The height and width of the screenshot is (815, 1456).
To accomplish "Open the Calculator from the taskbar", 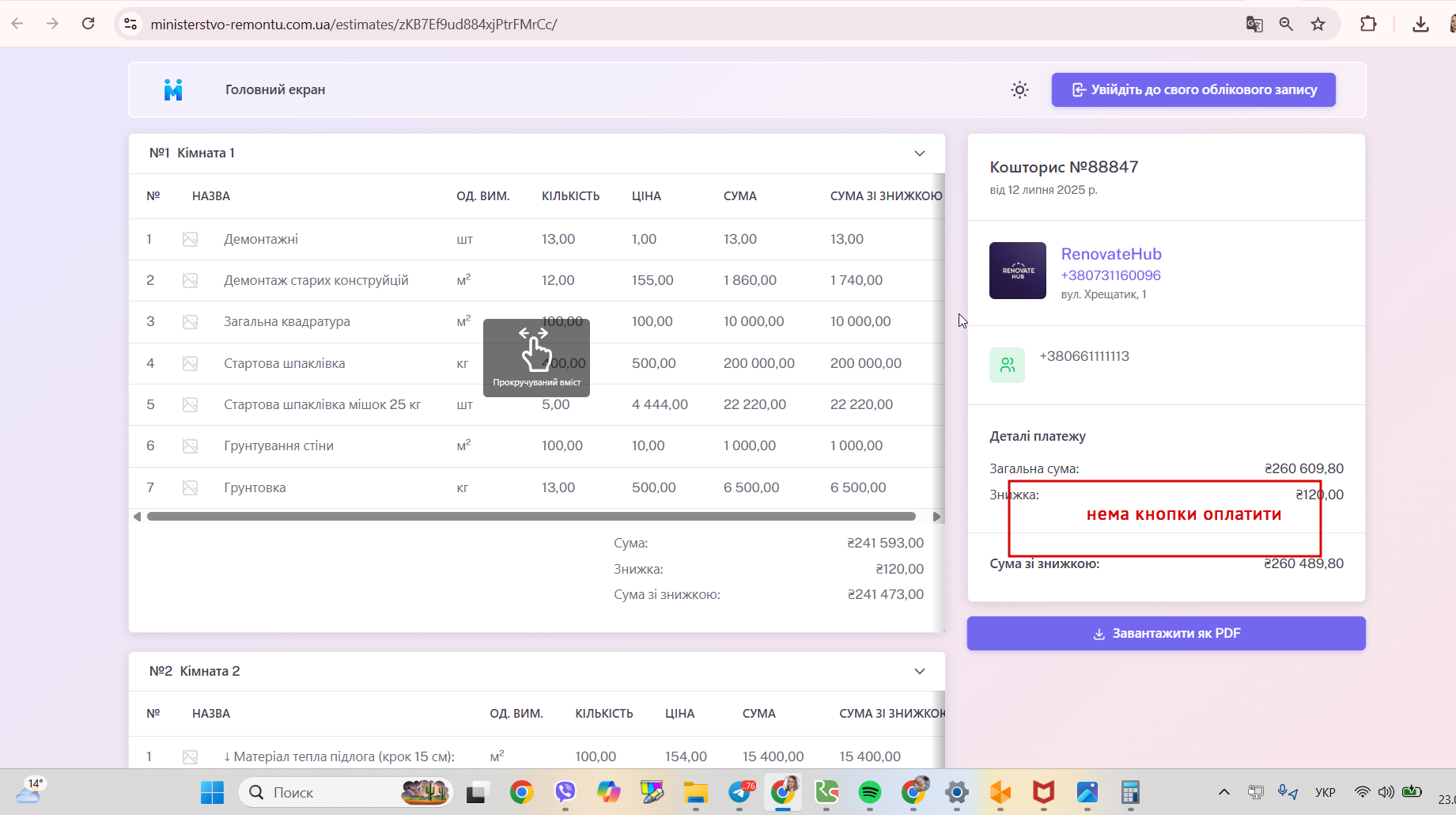I will tap(1130, 792).
